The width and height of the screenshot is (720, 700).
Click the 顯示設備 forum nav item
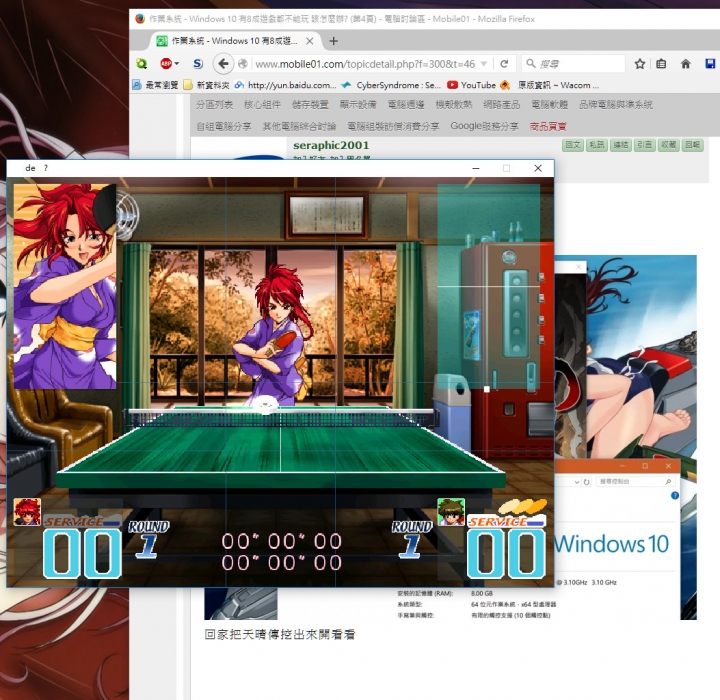point(358,105)
